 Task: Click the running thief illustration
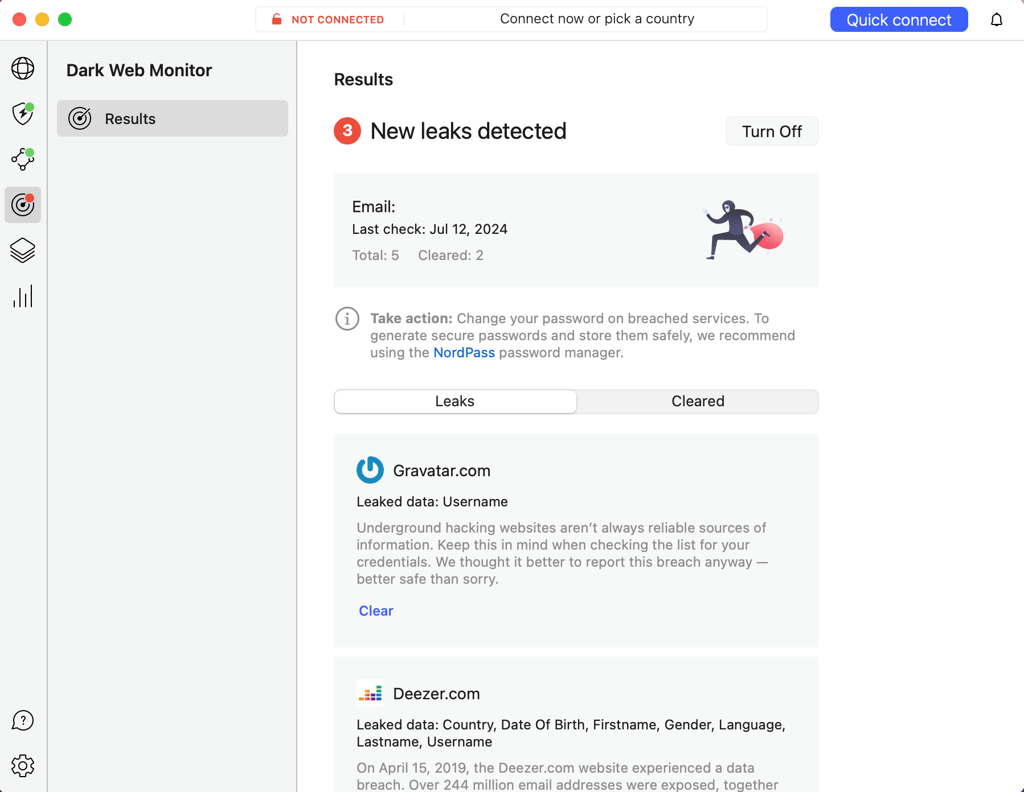(743, 230)
